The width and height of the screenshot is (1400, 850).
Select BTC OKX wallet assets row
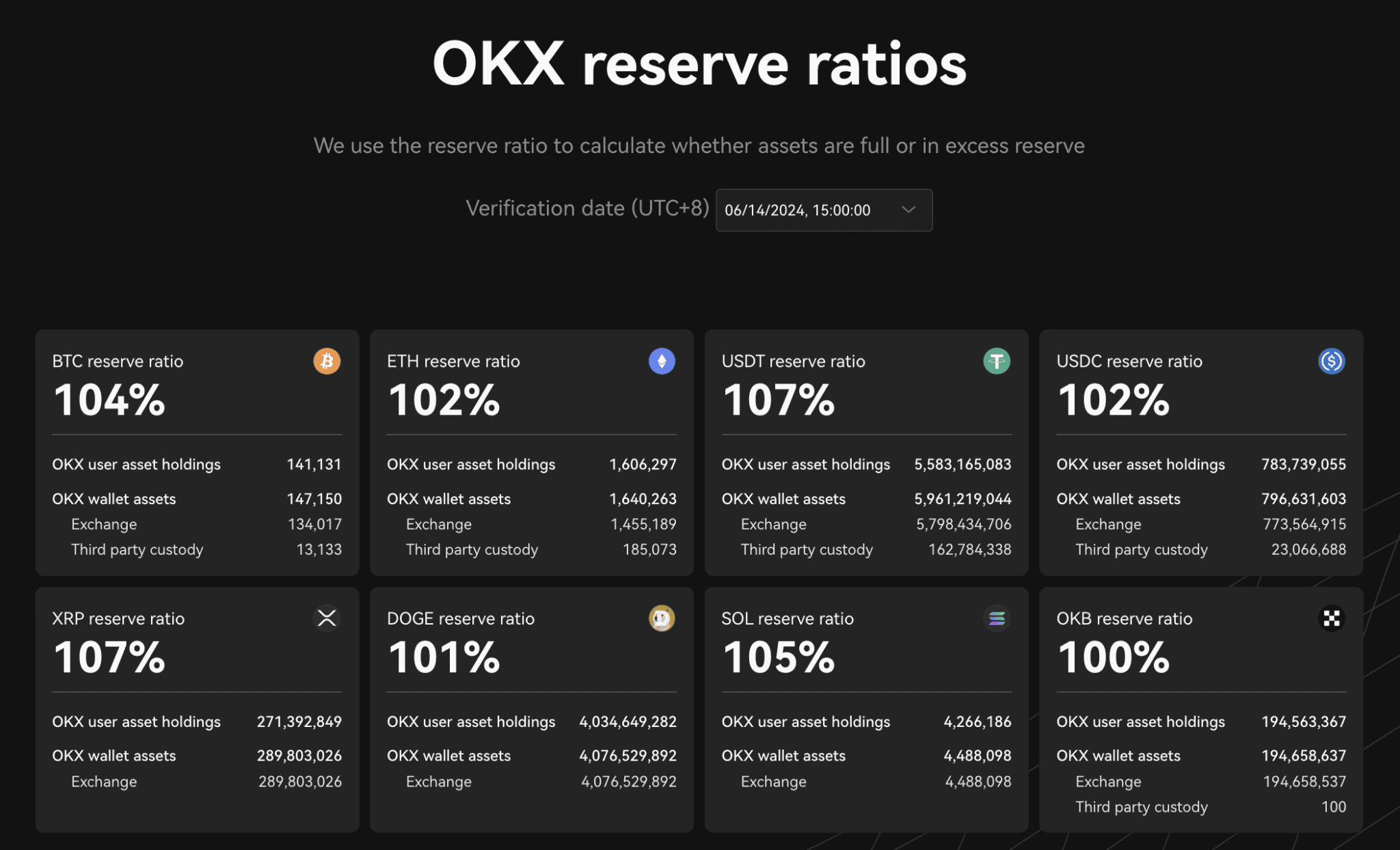coord(114,499)
